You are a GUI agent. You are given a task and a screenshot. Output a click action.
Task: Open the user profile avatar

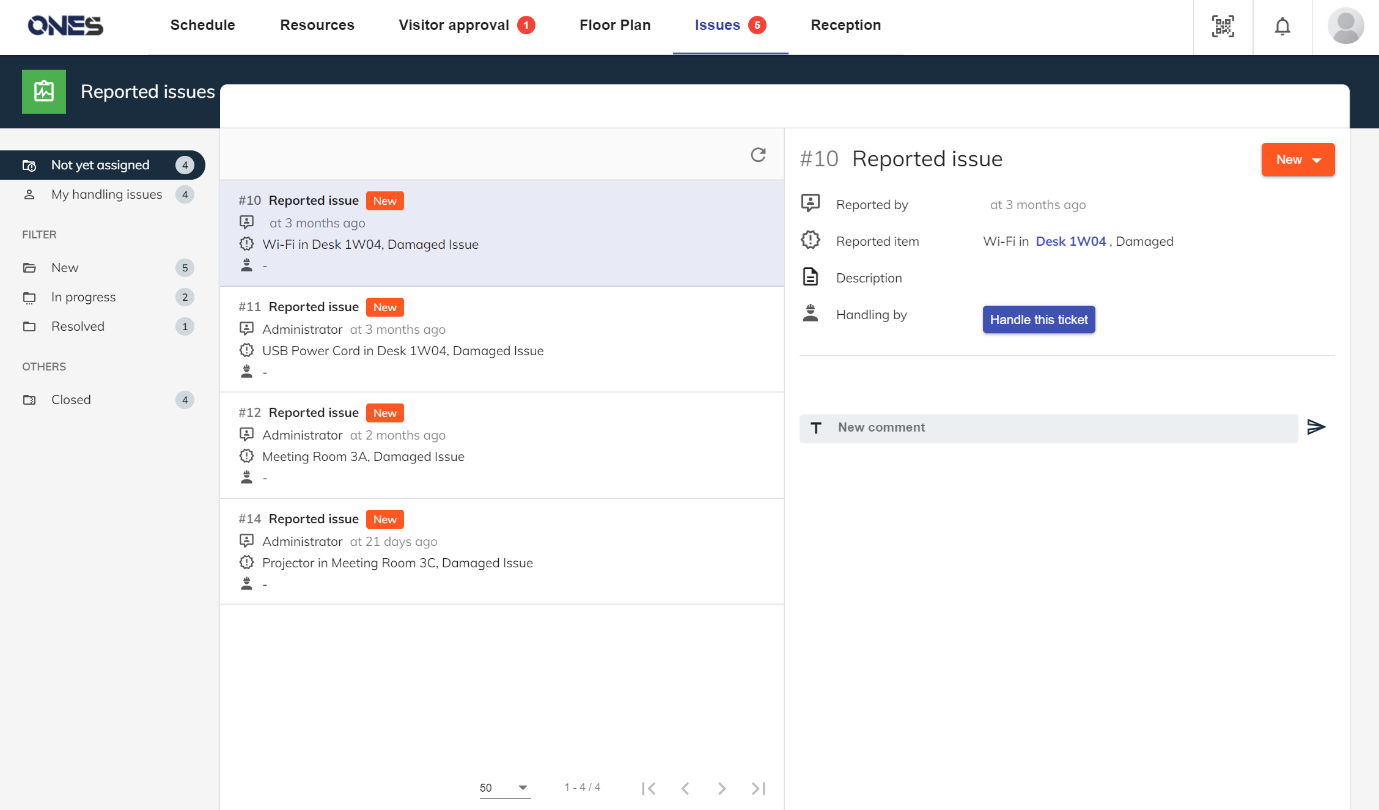coord(1345,26)
